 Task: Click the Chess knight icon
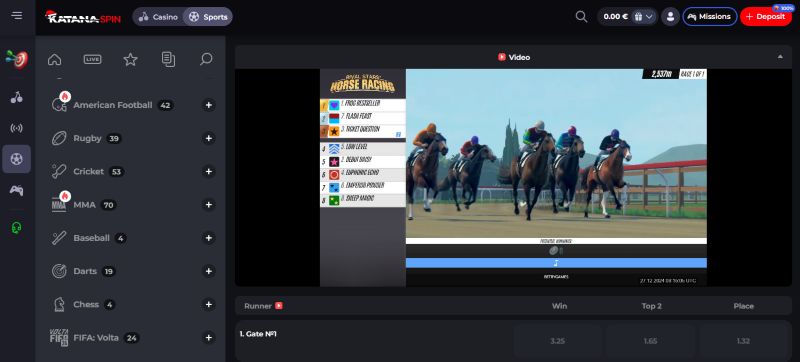click(59, 304)
